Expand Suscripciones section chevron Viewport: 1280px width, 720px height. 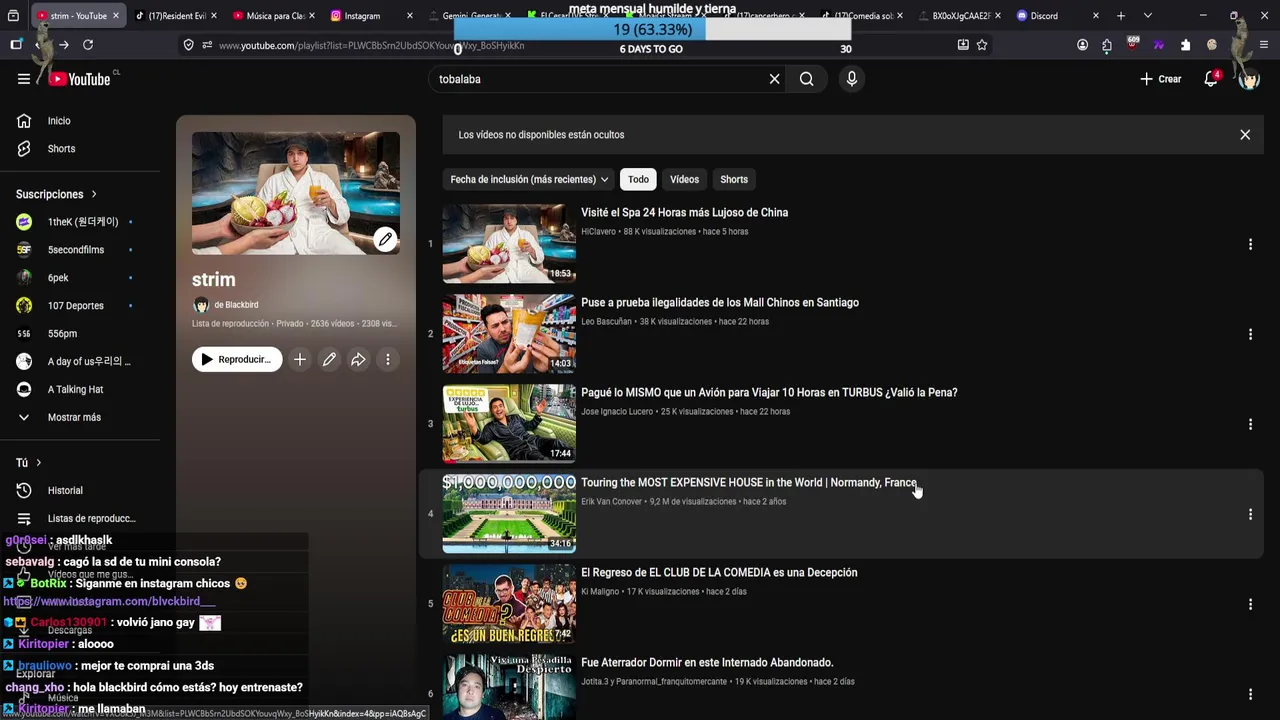(x=94, y=194)
